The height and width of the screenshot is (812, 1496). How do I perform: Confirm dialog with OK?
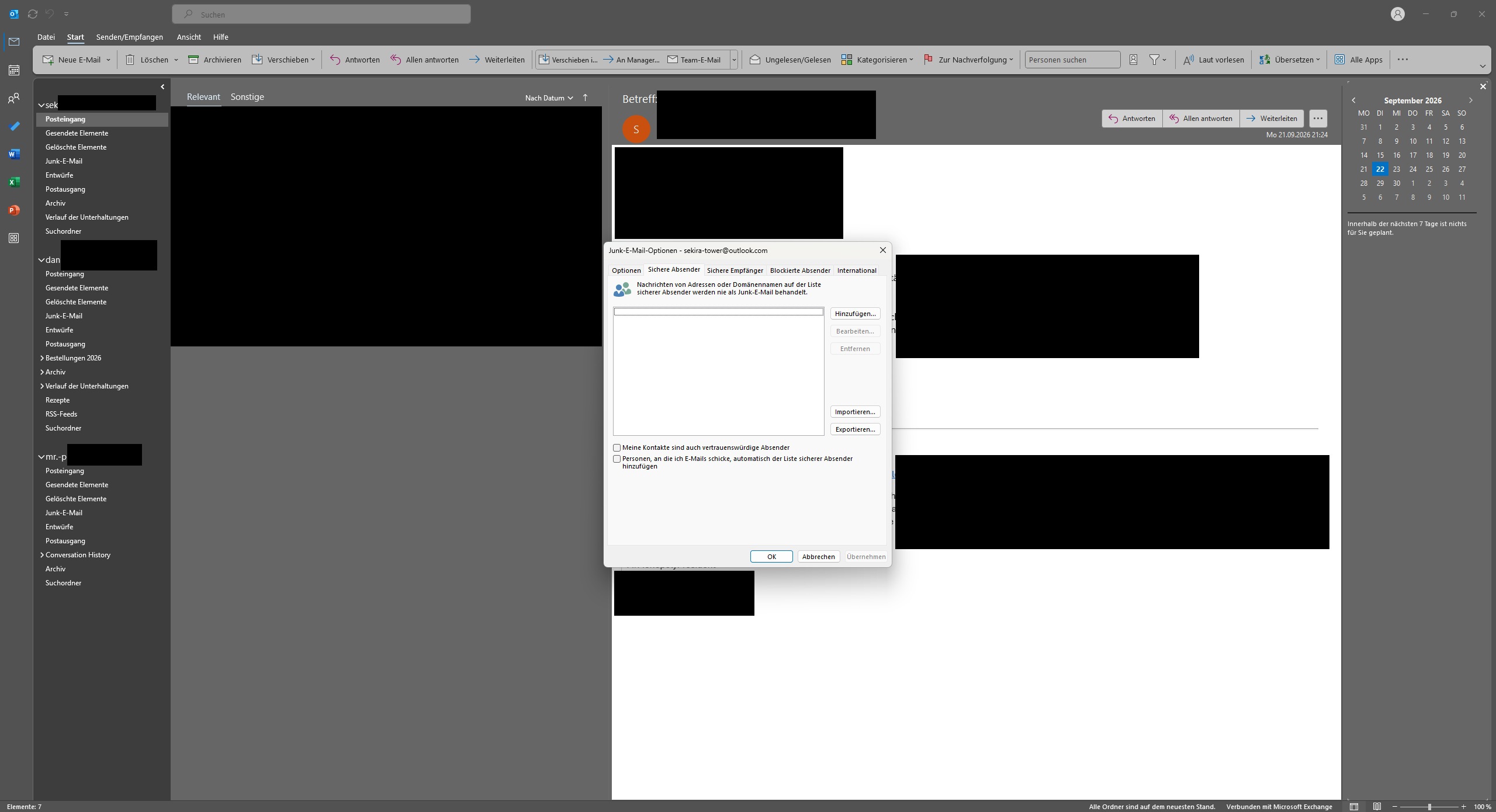pyautogui.click(x=771, y=557)
